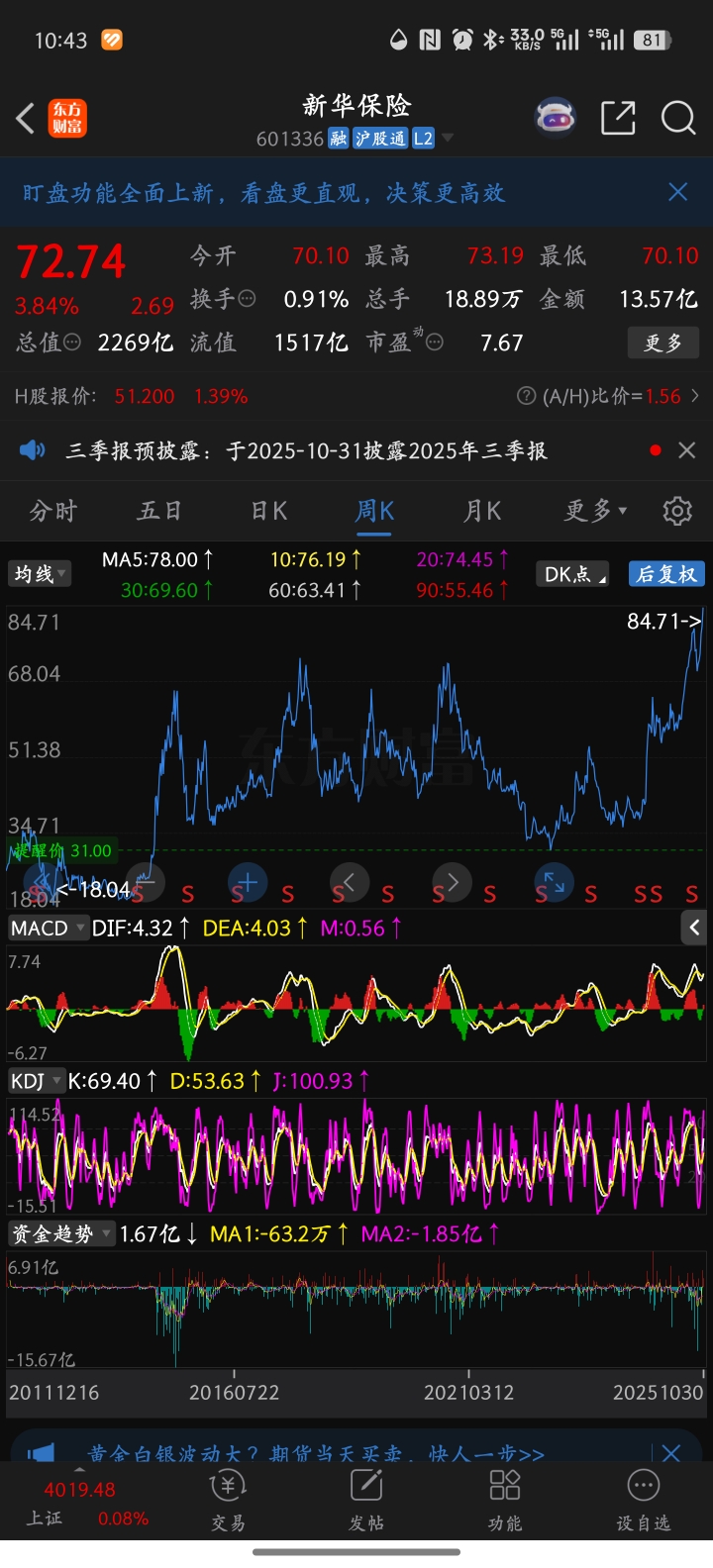This screenshot has height=1568, width=713.
Task: Move chart left with the previous arrow
Action: 349,881
